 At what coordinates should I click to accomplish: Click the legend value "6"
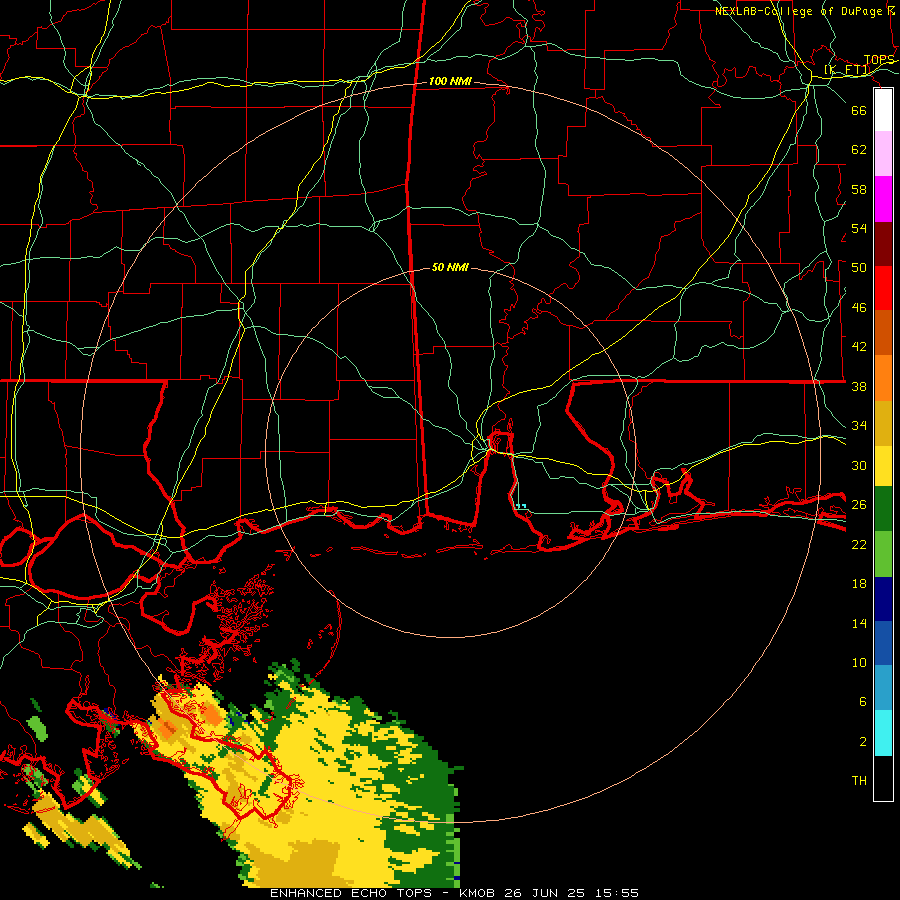click(x=863, y=702)
